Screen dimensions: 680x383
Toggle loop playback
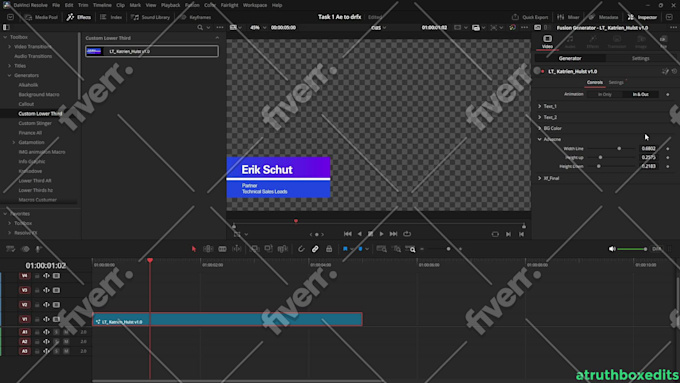pos(407,234)
